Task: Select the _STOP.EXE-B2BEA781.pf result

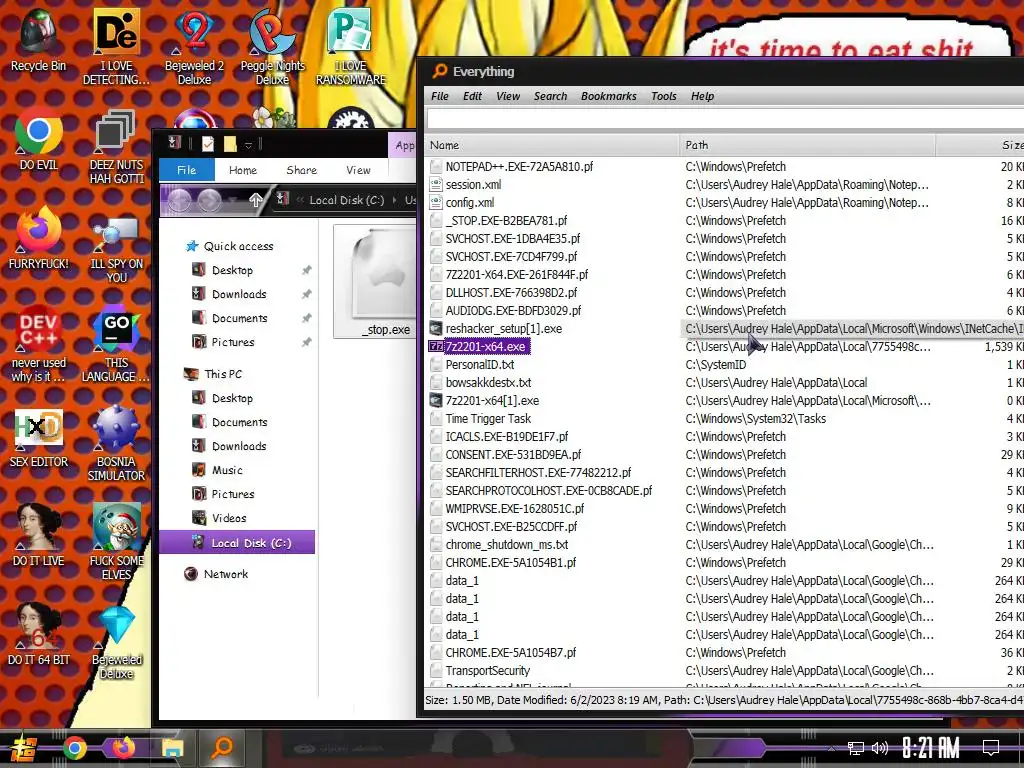Action: coord(505,220)
